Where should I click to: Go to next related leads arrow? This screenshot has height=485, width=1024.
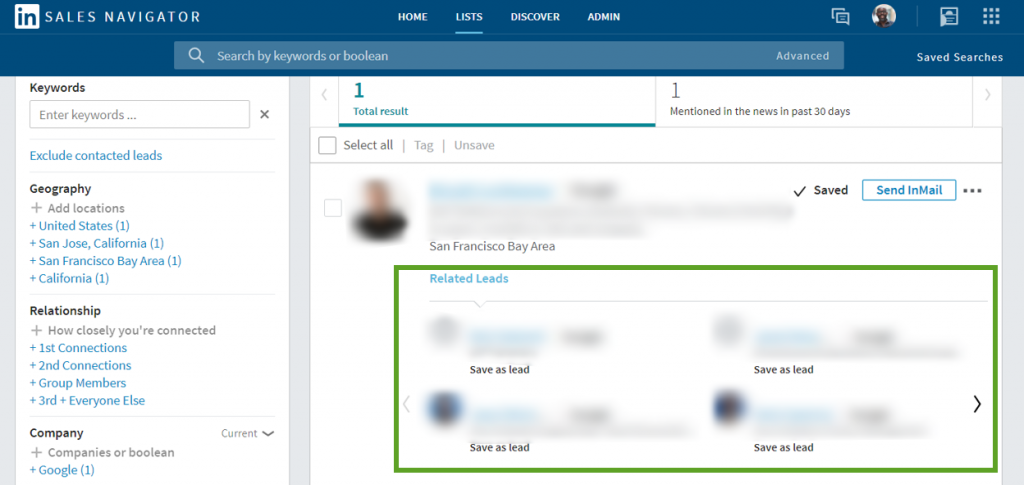977,404
